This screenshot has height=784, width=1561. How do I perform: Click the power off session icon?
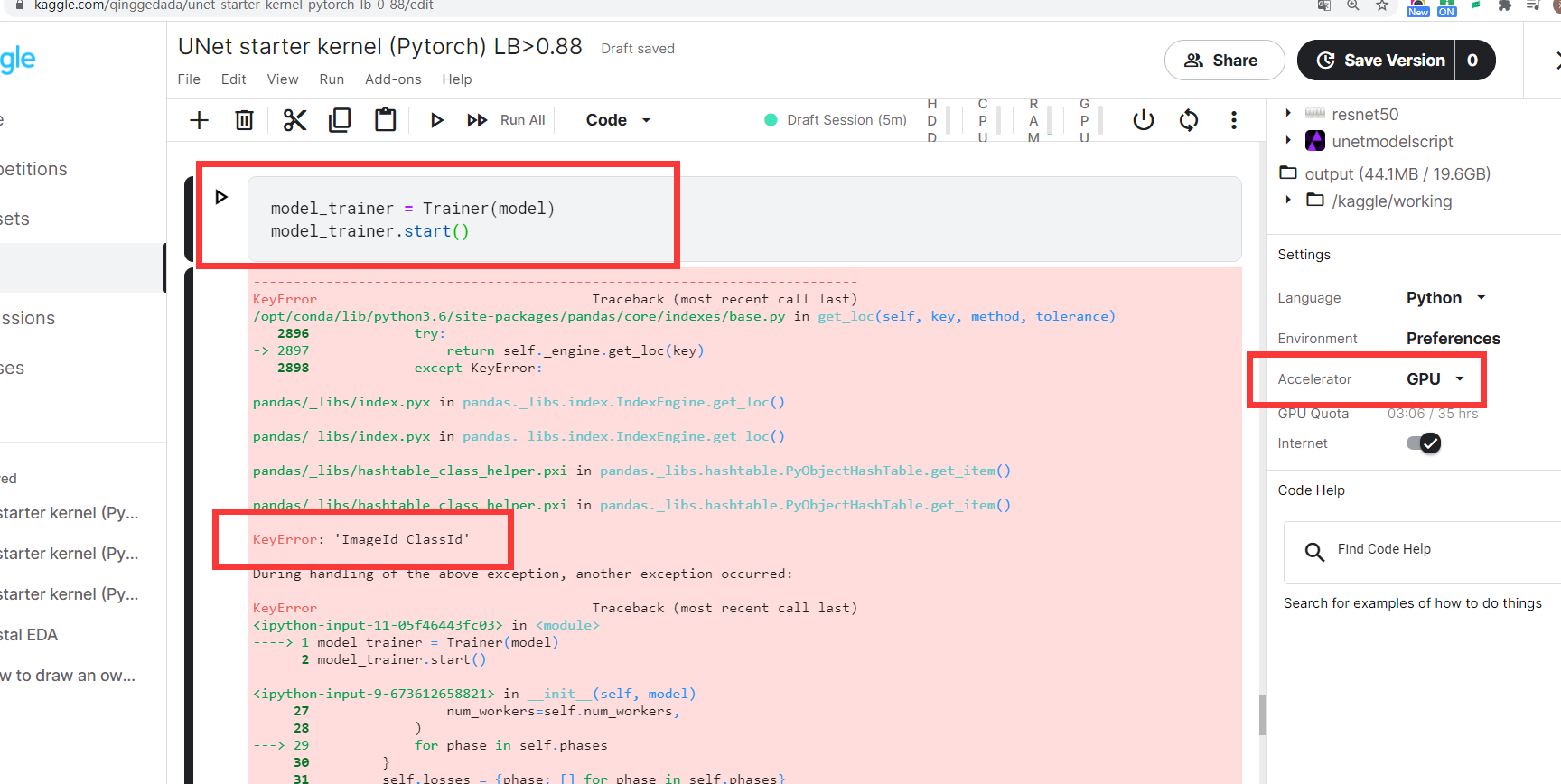[x=1144, y=120]
